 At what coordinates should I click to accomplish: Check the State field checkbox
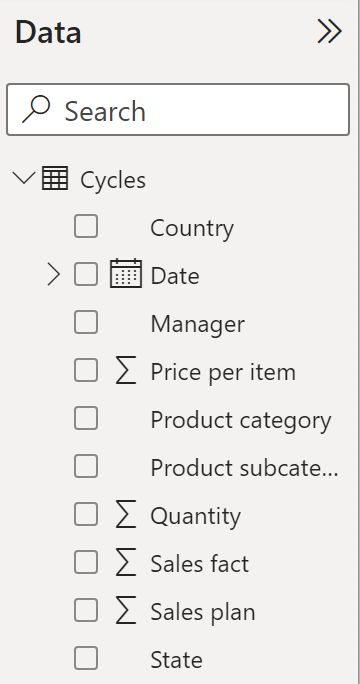point(86,658)
